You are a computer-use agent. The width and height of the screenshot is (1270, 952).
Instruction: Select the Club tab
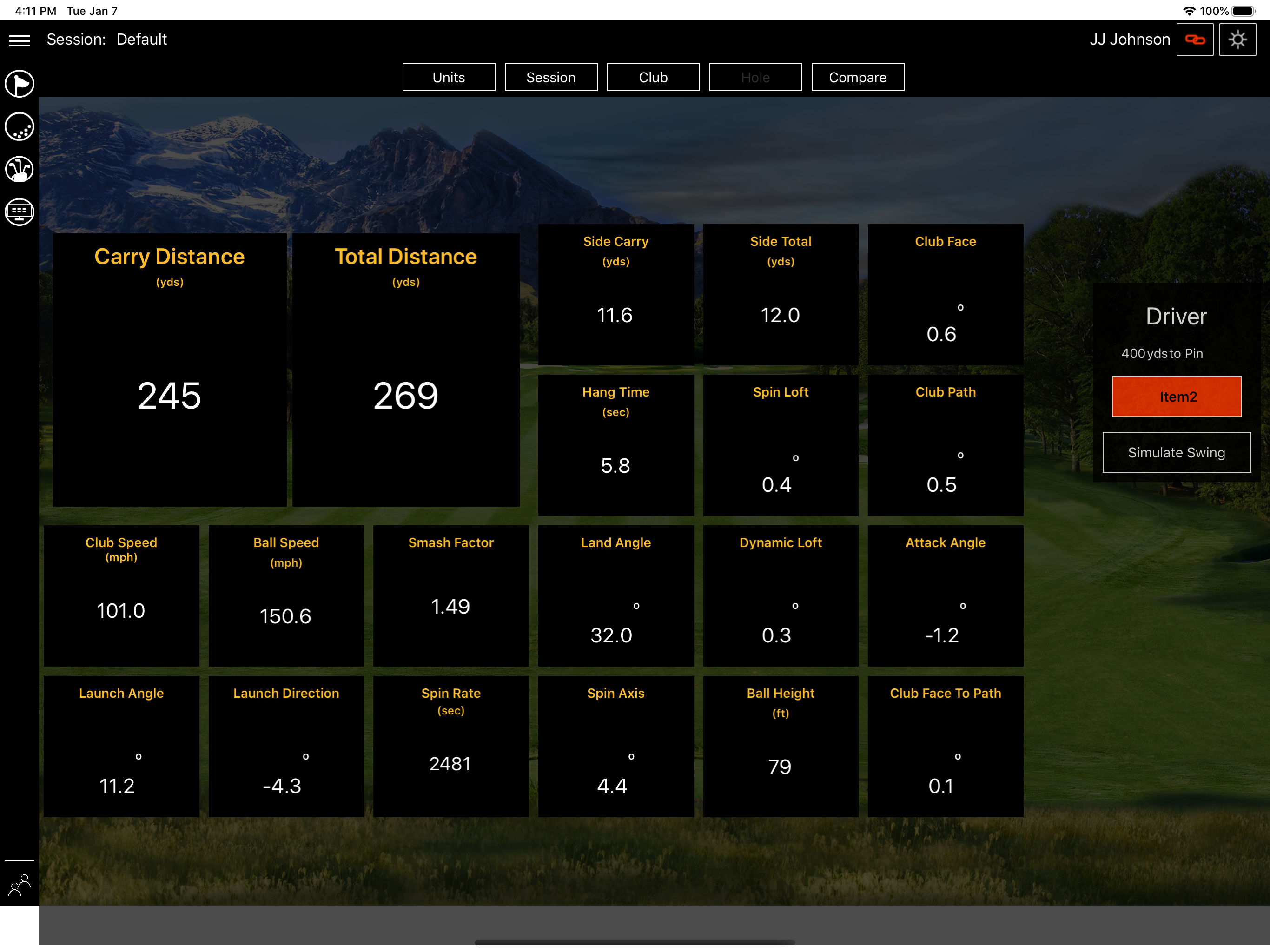tap(653, 78)
